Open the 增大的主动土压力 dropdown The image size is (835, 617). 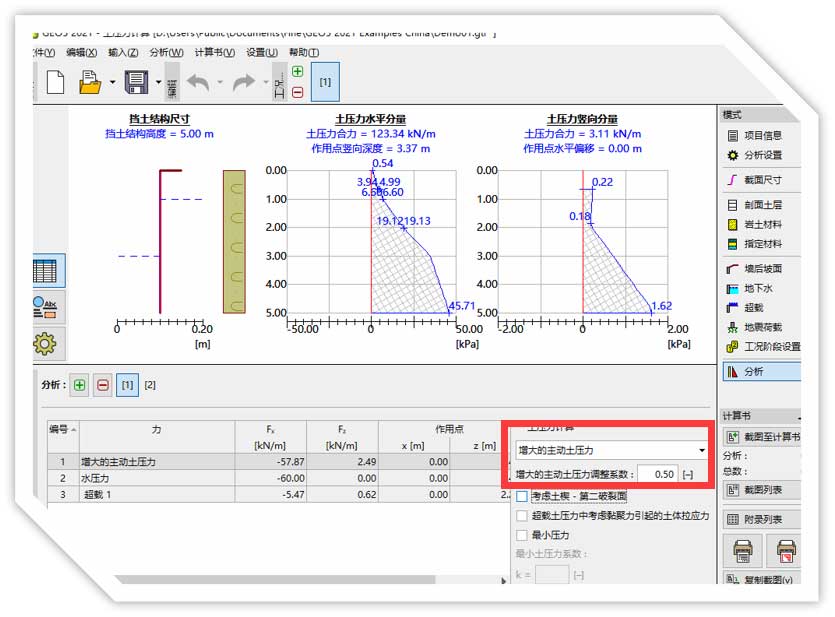[610, 451]
